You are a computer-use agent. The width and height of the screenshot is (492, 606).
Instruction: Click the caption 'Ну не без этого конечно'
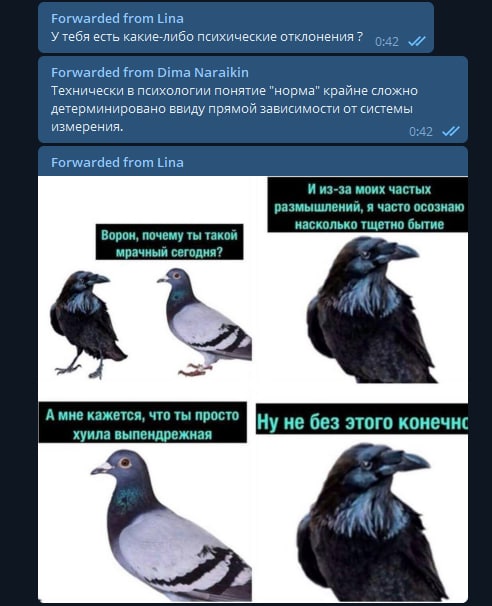click(362, 420)
